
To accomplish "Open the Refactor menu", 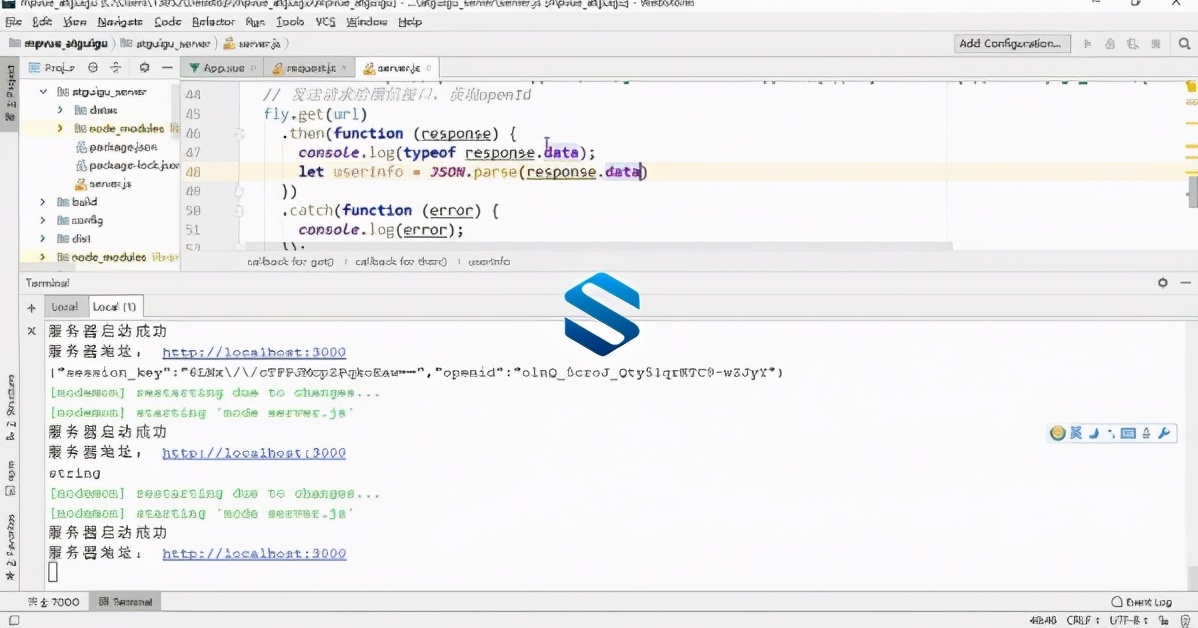I will pyautogui.click(x=213, y=21).
